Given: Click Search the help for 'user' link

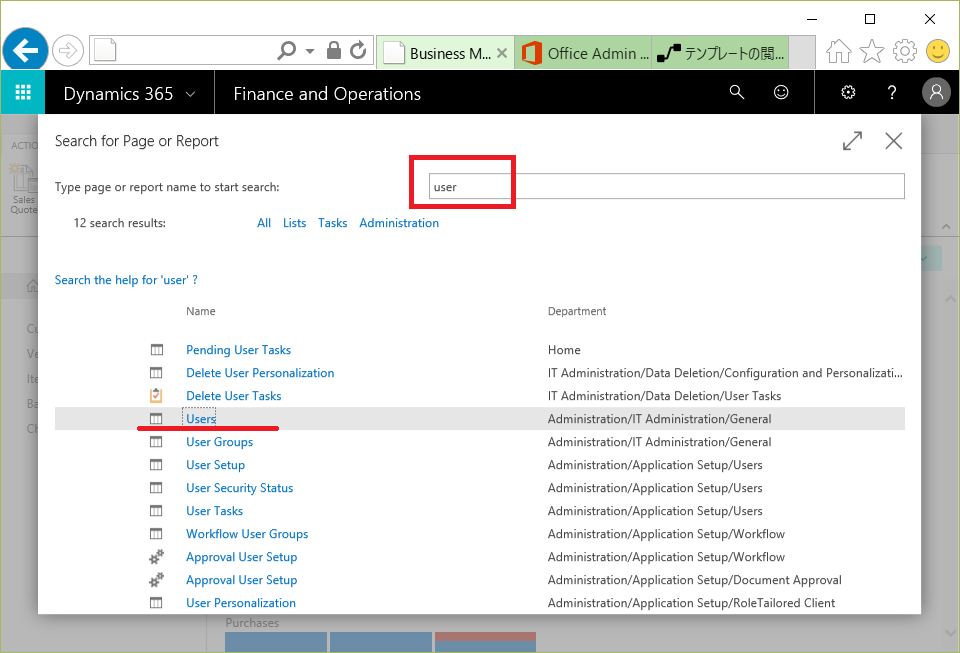Looking at the screenshot, I should pyautogui.click(x=126, y=280).
